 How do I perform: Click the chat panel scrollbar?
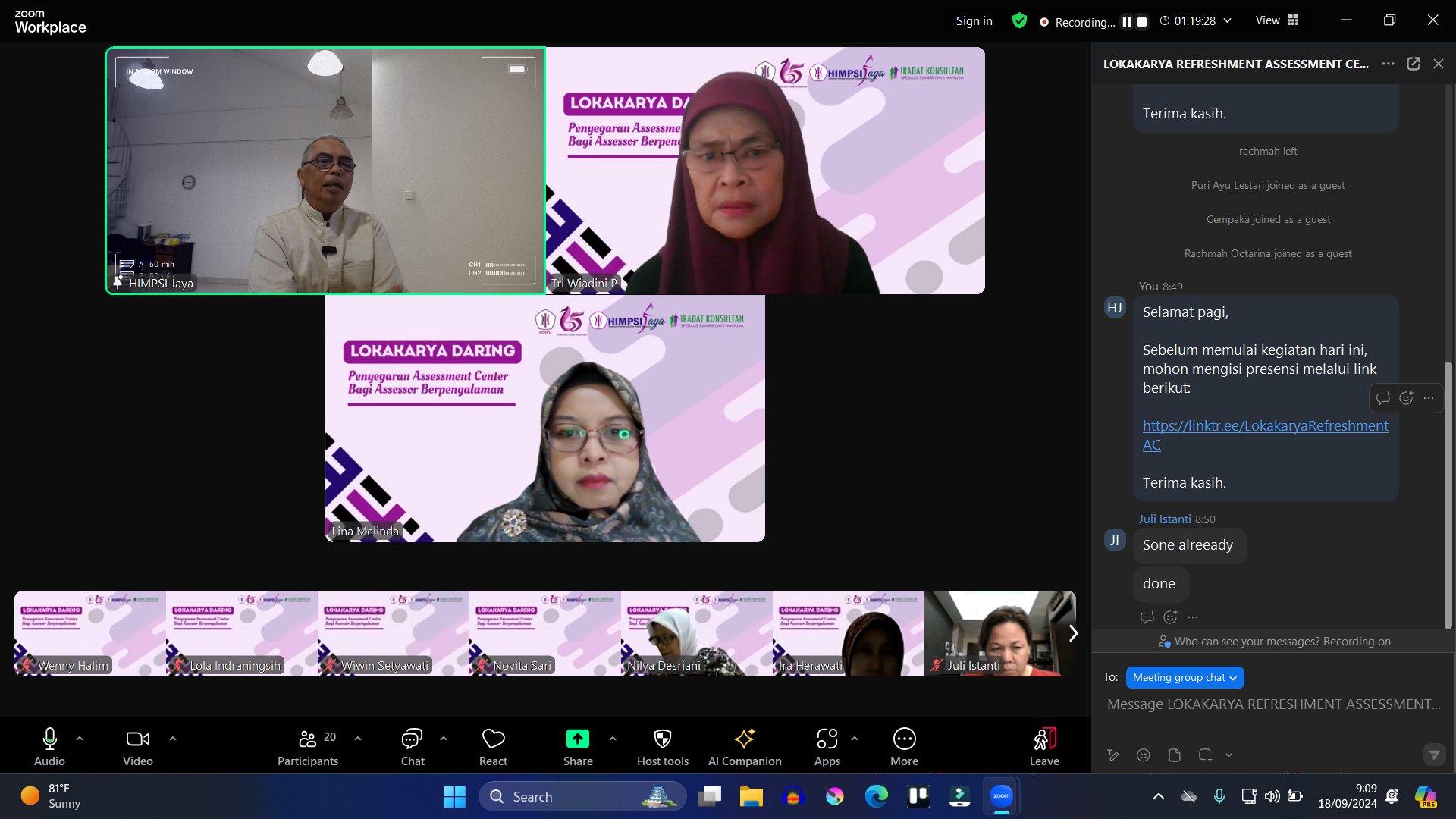coord(1448,493)
